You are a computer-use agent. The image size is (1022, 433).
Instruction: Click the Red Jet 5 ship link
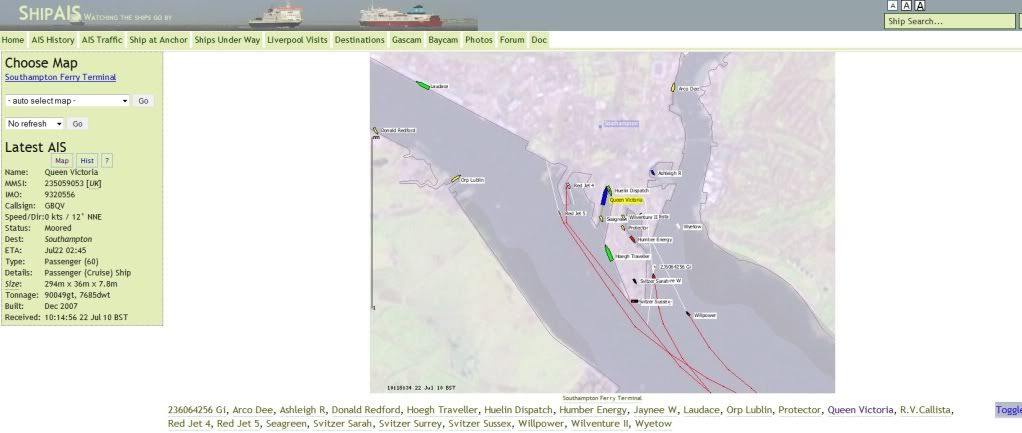tap(238, 424)
